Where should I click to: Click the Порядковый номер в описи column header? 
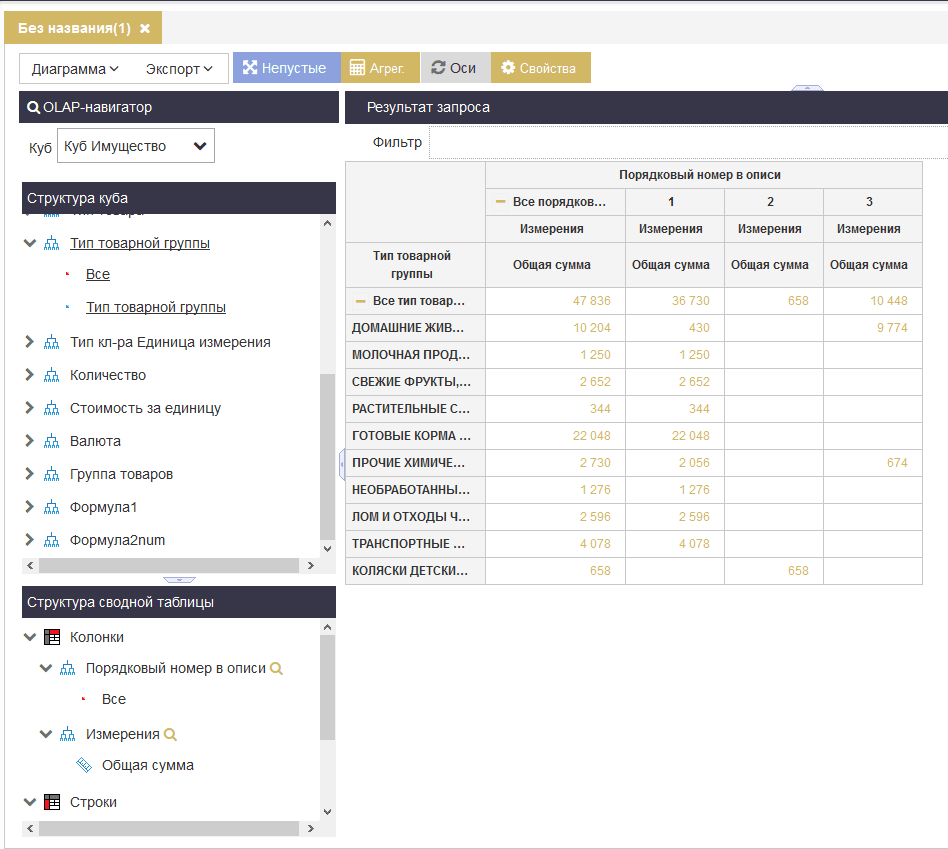click(x=704, y=175)
